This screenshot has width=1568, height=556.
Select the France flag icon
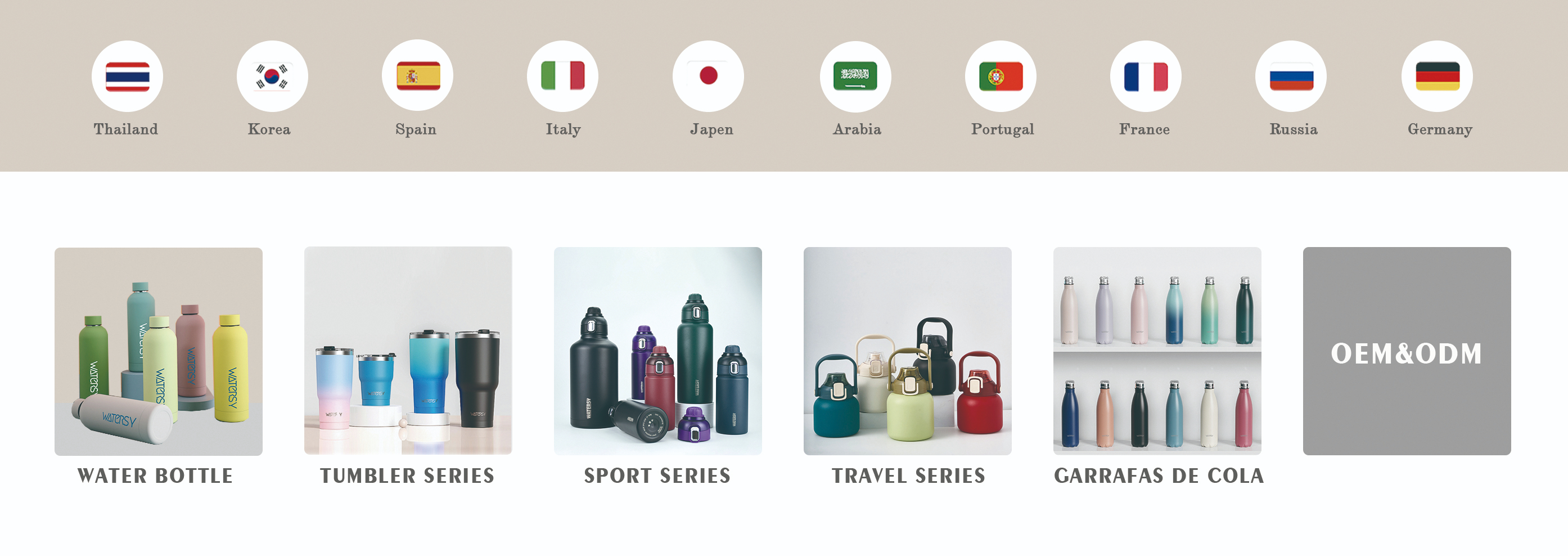click(1146, 76)
